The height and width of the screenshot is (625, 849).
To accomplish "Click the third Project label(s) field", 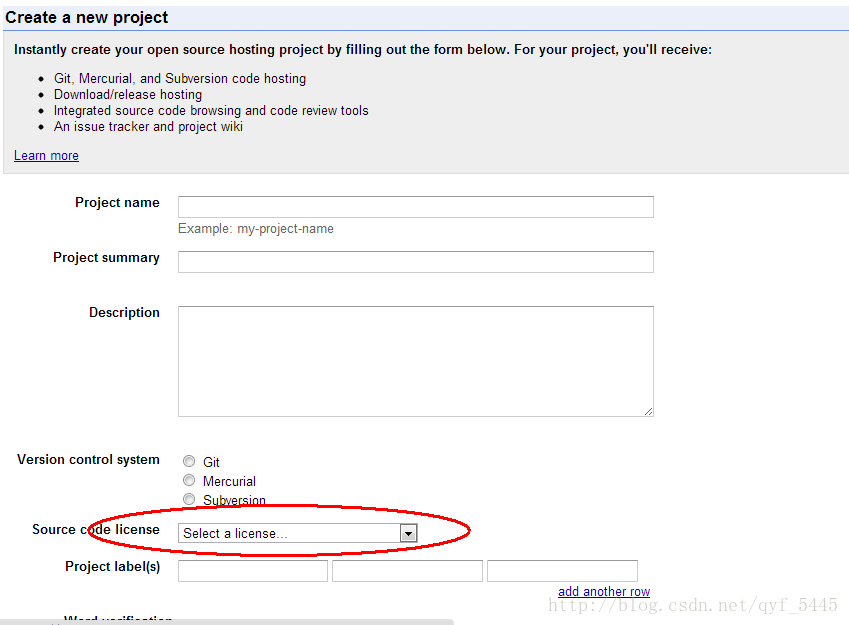I will (x=562, y=571).
